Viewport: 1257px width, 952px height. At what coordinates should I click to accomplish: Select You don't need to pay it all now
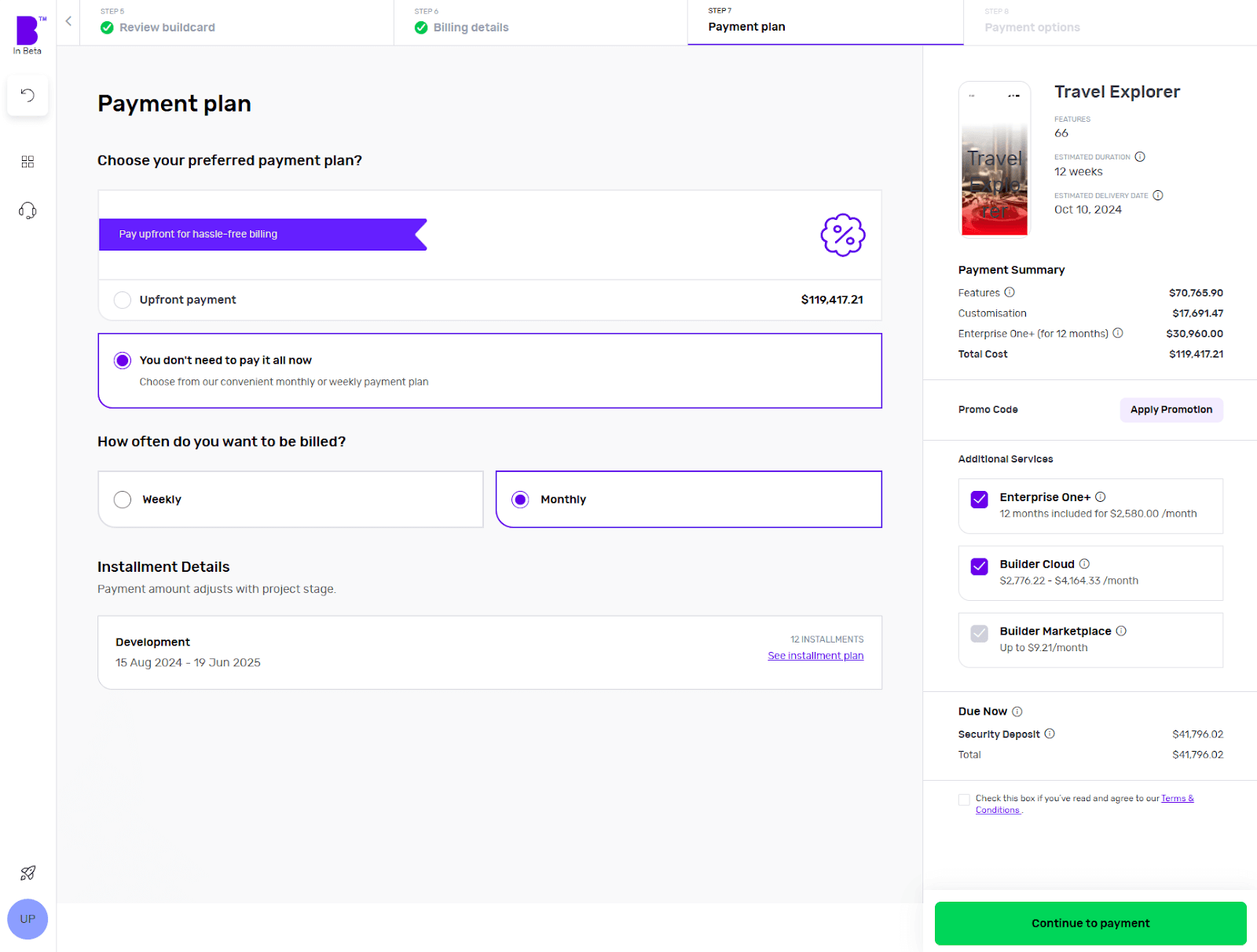tap(123, 361)
